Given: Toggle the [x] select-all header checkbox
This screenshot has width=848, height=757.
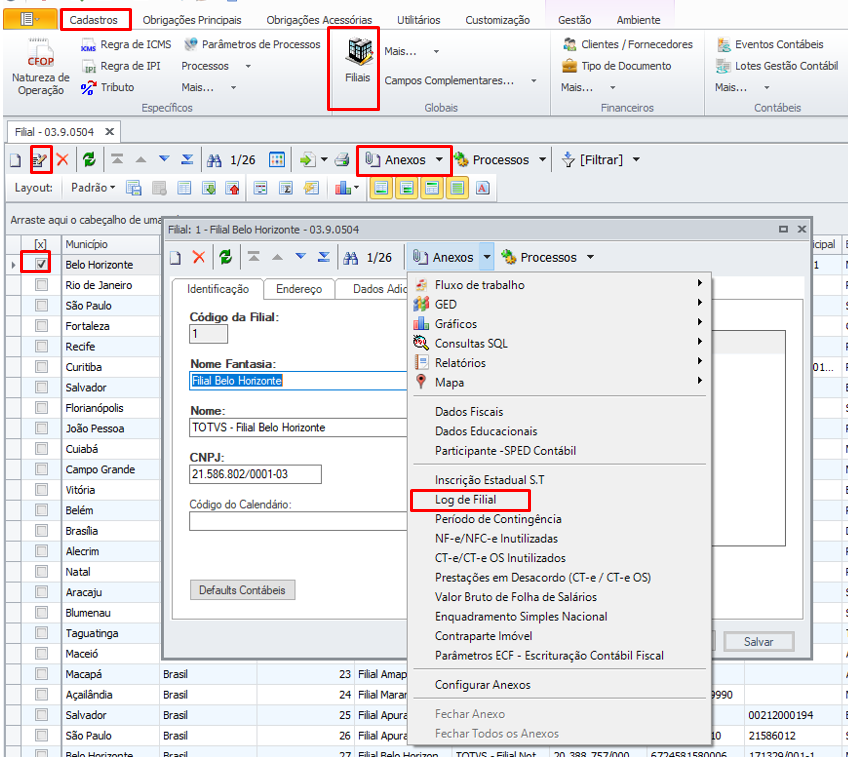Looking at the screenshot, I should click(x=41, y=244).
